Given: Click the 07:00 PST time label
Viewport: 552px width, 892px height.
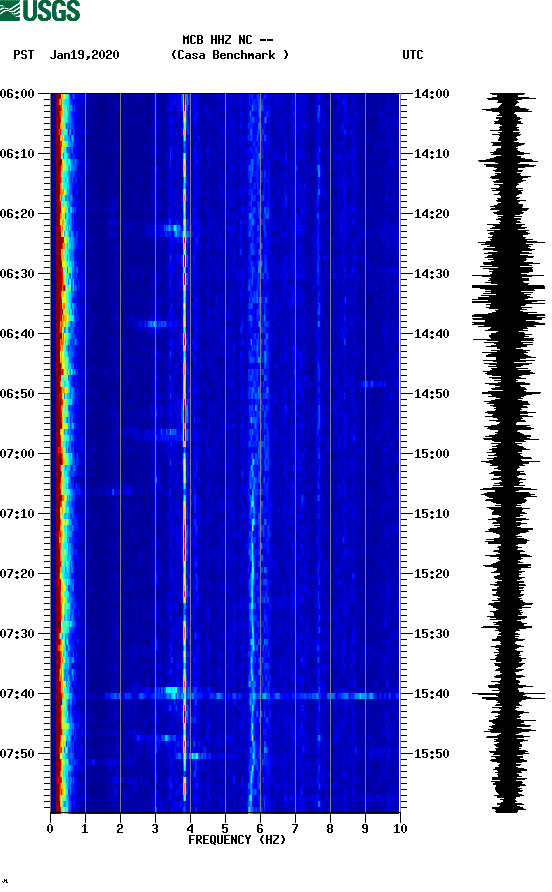Looking at the screenshot, I should click(x=17, y=454).
